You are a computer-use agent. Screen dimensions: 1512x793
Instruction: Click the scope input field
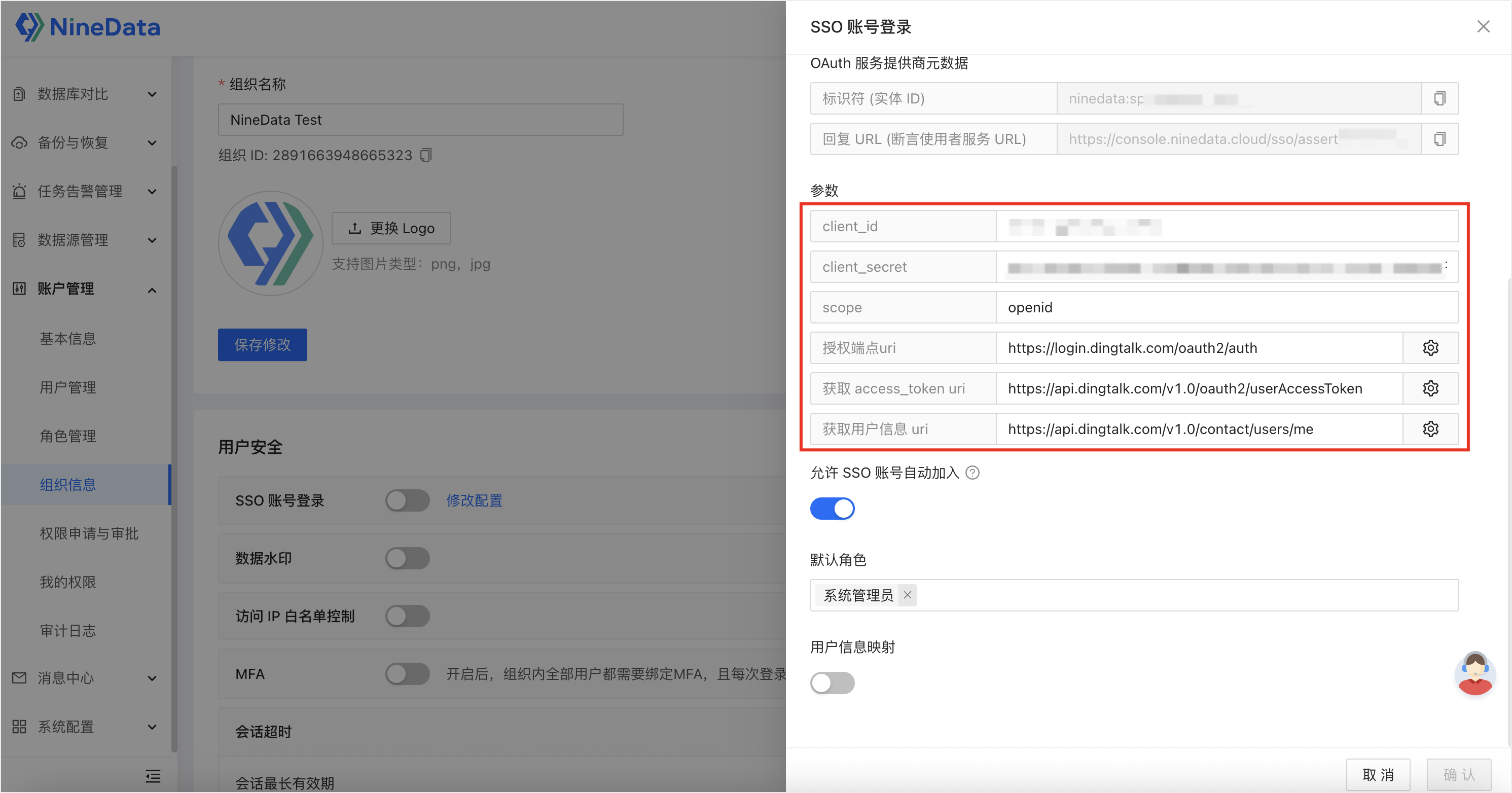click(1227, 308)
